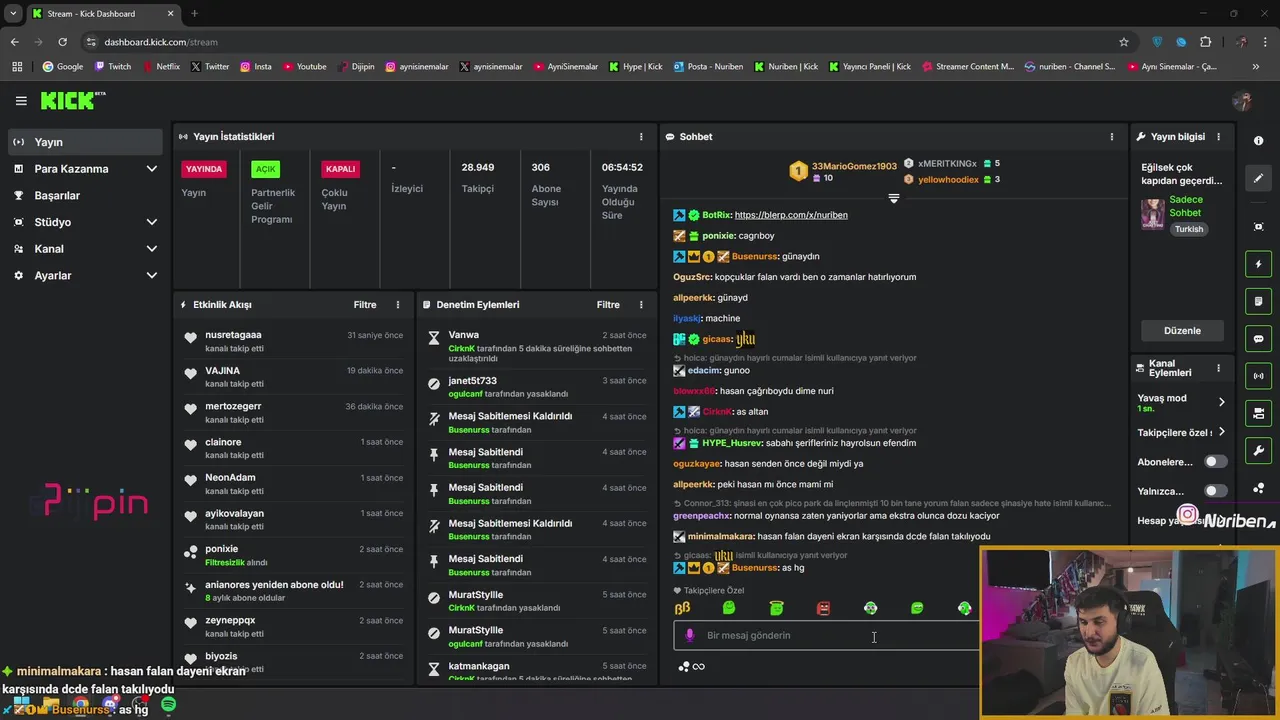The image size is (1280, 720).
Task: Open the browser extensions puzzle icon
Action: click(x=1206, y=42)
